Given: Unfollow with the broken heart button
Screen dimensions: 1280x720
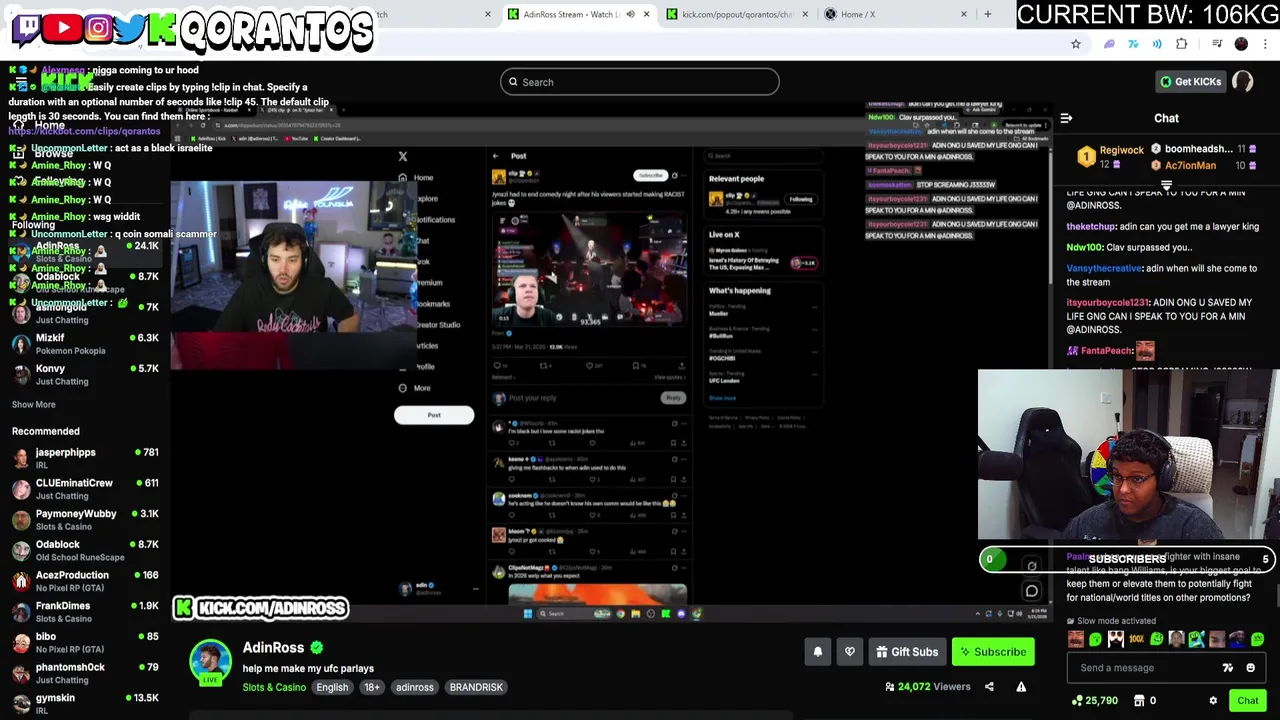Looking at the screenshot, I should point(850,652).
